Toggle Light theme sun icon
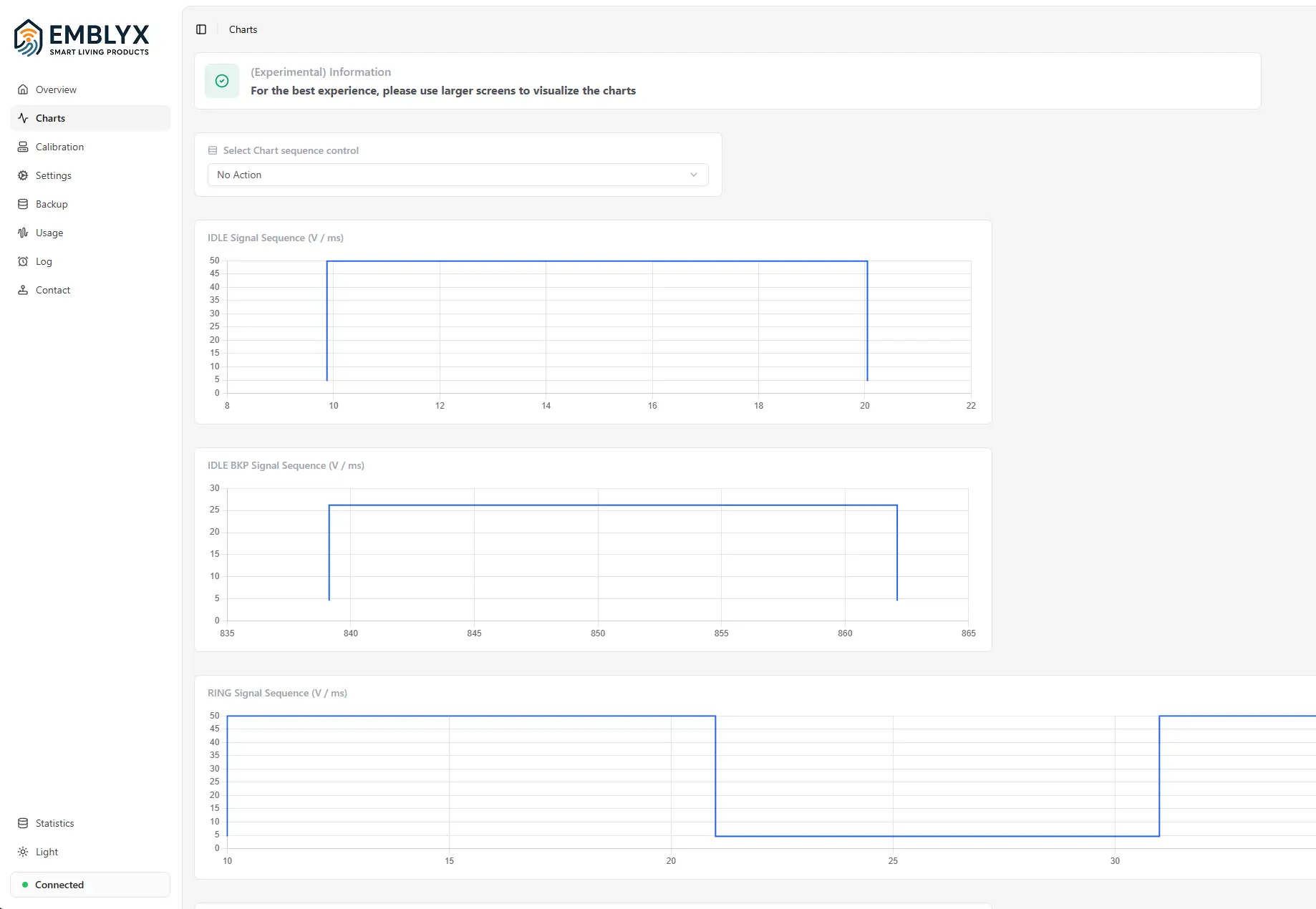Image resolution: width=1316 pixels, height=909 pixels. click(x=23, y=852)
